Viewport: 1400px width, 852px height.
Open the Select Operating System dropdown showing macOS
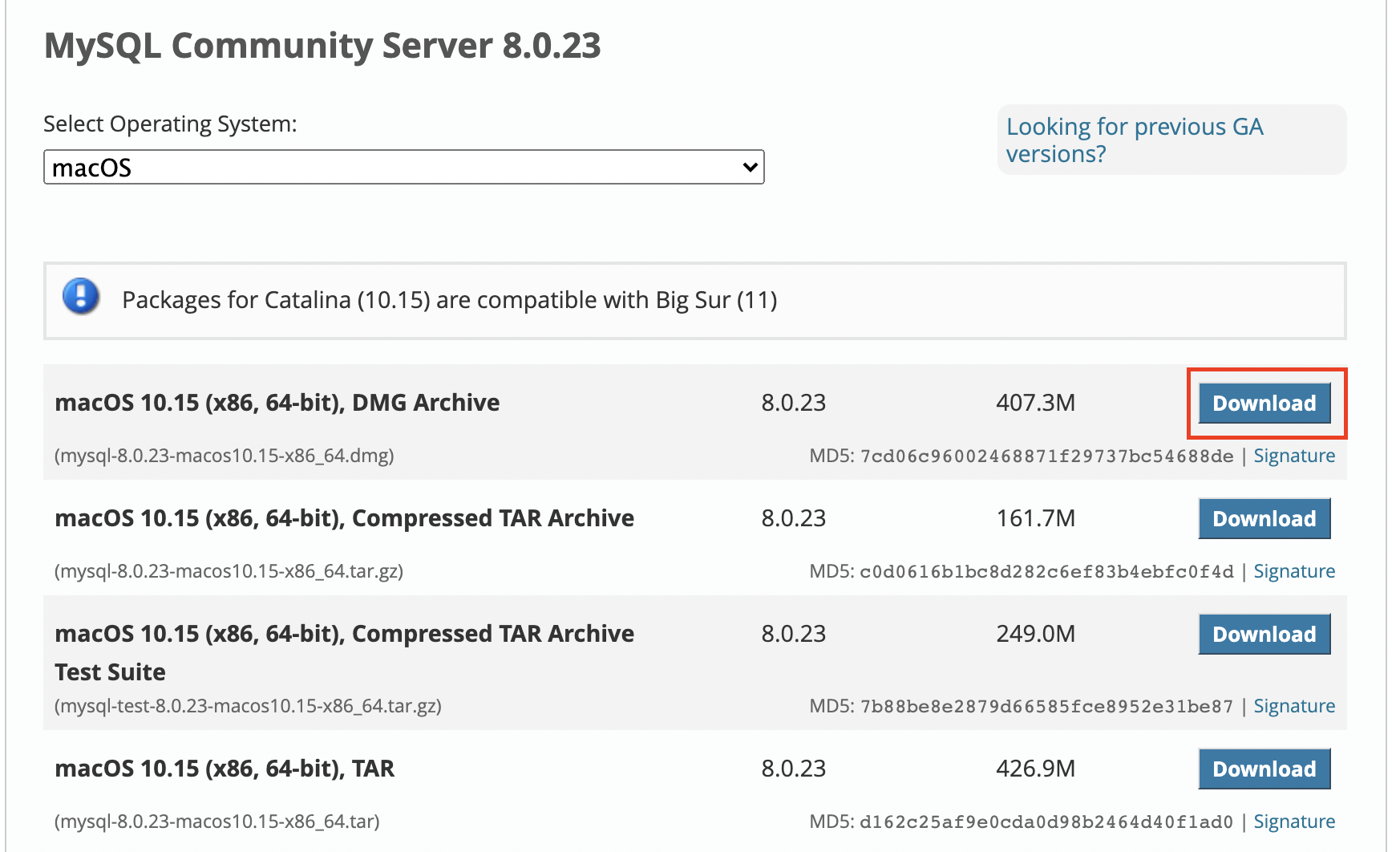(403, 167)
